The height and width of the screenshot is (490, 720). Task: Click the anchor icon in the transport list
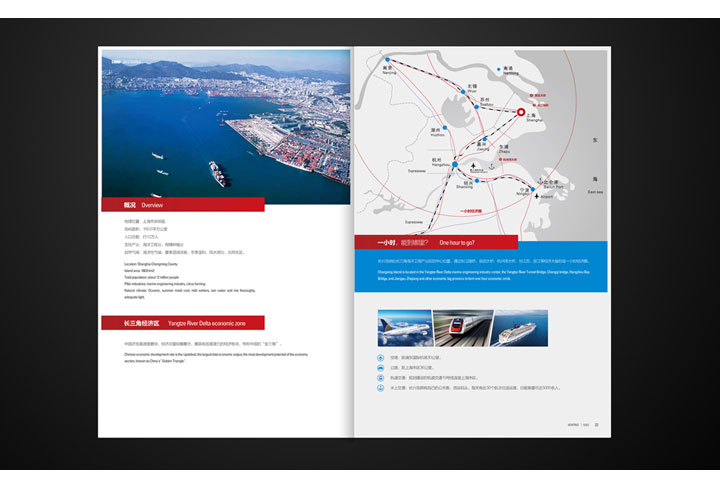tap(380, 388)
